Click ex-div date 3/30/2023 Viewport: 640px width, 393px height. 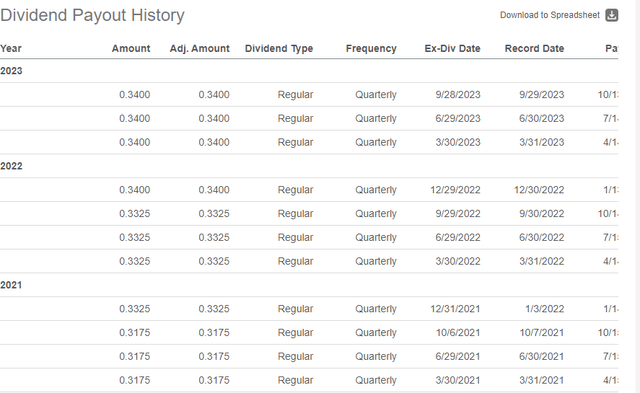tap(458, 142)
